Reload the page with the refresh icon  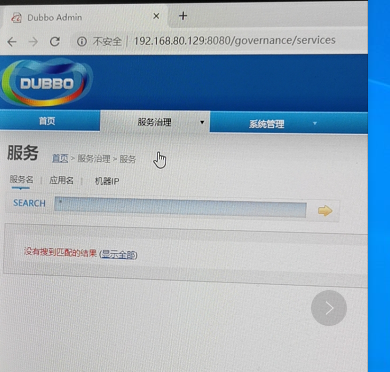coord(55,41)
